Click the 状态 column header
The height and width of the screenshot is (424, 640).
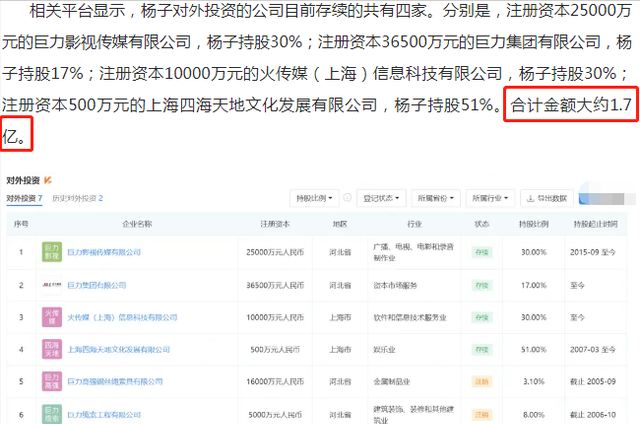(482, 224)
